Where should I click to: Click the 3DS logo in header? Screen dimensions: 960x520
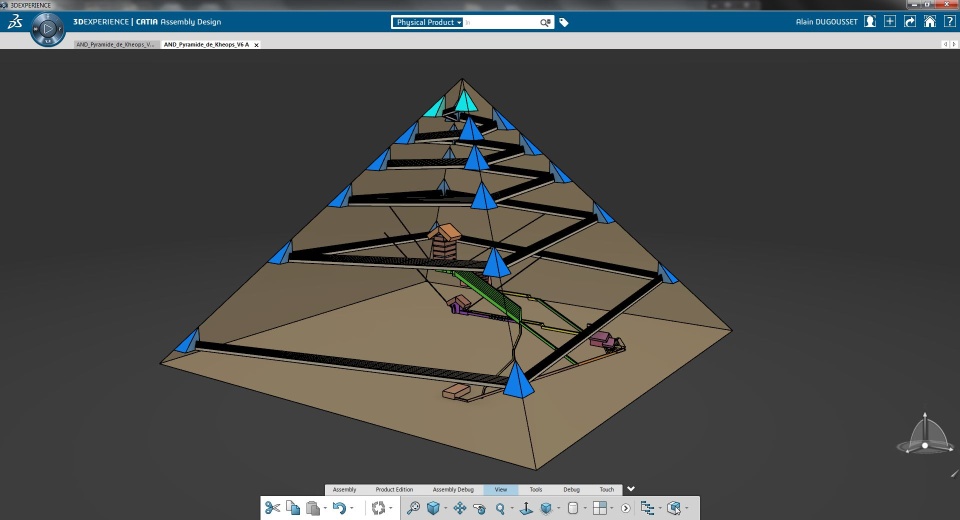(x=15, y=22)
